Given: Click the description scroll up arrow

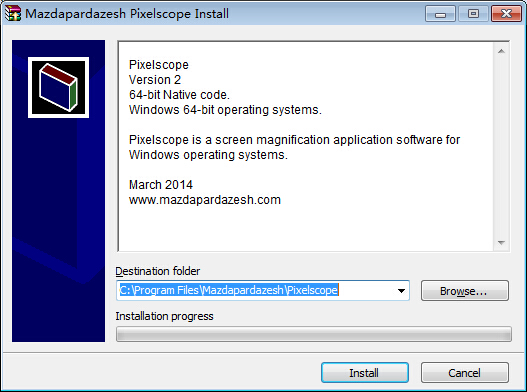Looking at the screenshot, I should pyautogui.click(x=501, y=51).
